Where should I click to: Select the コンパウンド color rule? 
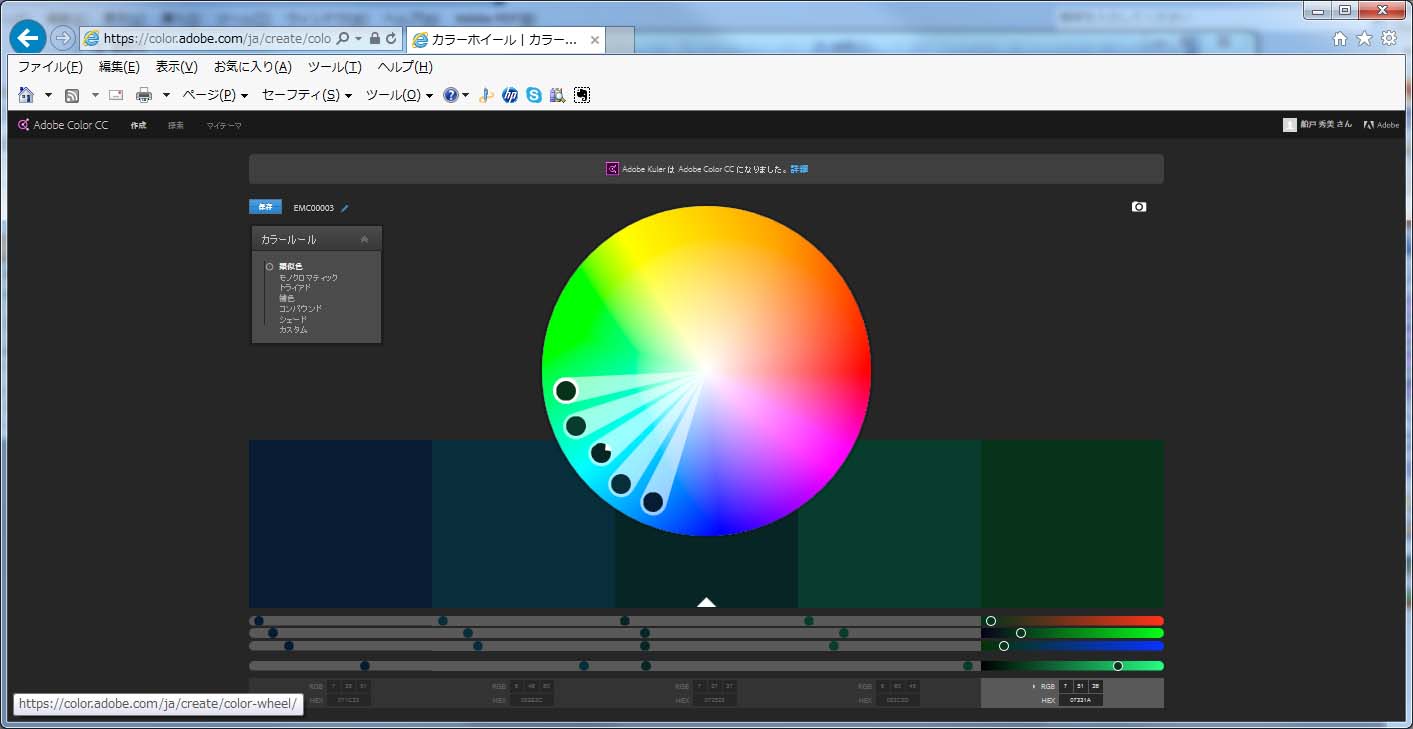[x=300, y=308]
